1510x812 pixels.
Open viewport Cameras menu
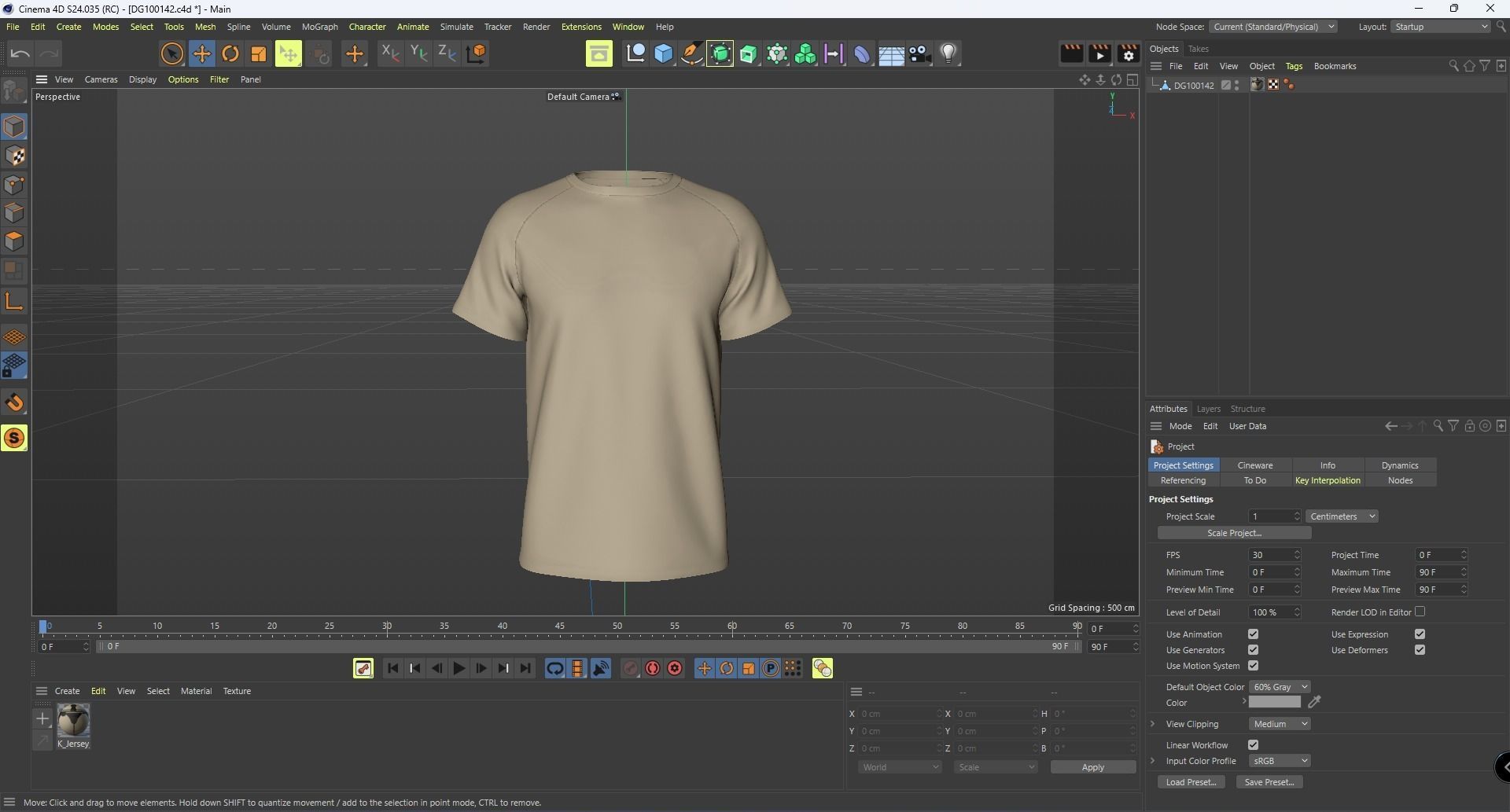(x=101, y=79)
